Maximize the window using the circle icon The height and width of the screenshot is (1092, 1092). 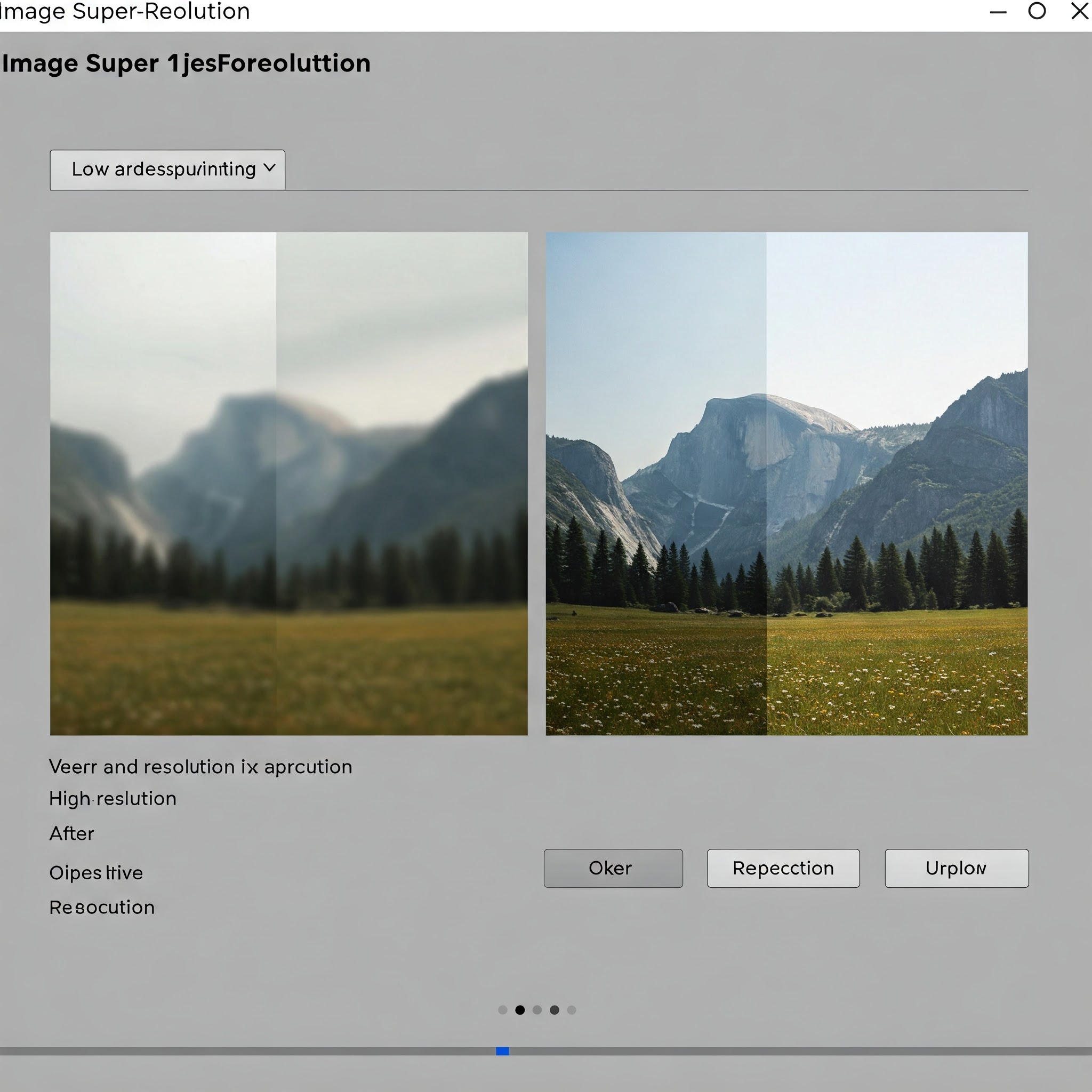click(1037, 11)
